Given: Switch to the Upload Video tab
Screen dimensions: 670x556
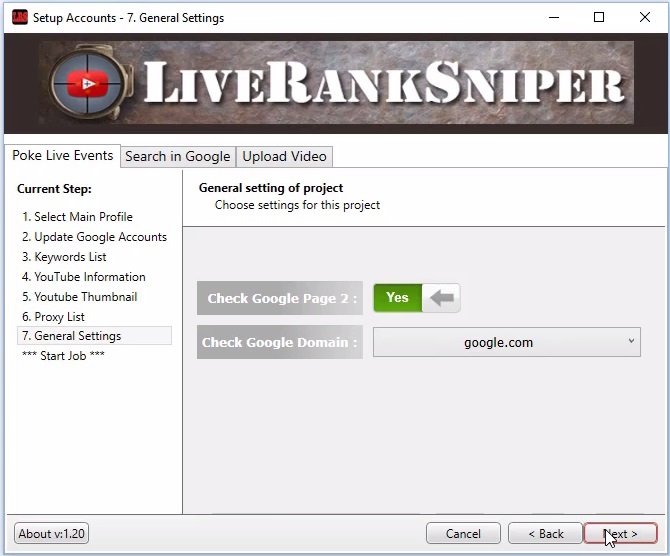Looking at the screenshot, I should [x=284, y=156].
